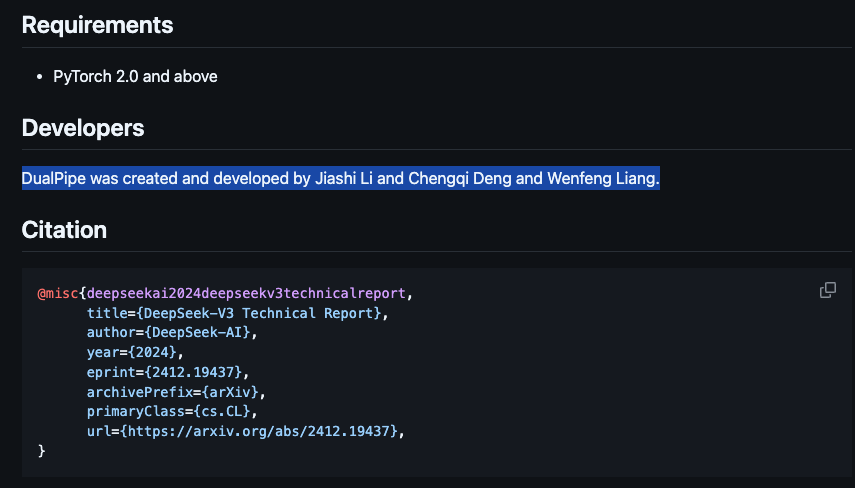
Task: Click the closing brace of the citation
Action: pyautogui.click(x=41, y=450)
